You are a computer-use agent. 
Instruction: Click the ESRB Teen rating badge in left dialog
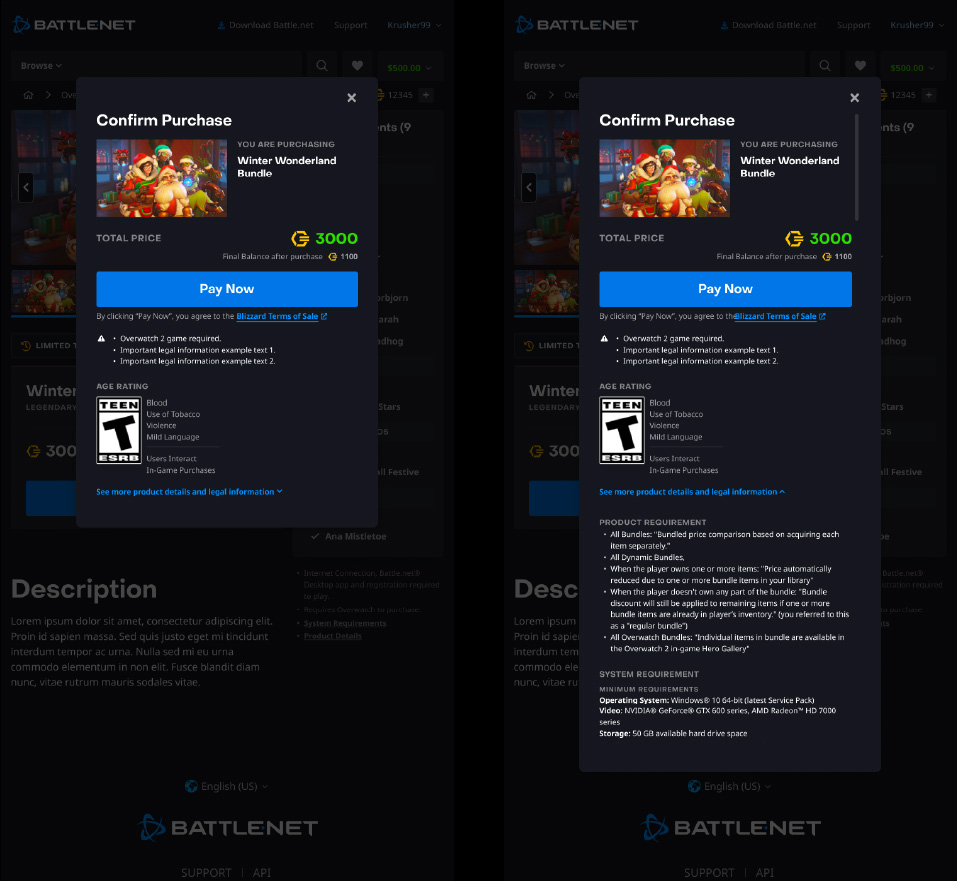[119, 430]
